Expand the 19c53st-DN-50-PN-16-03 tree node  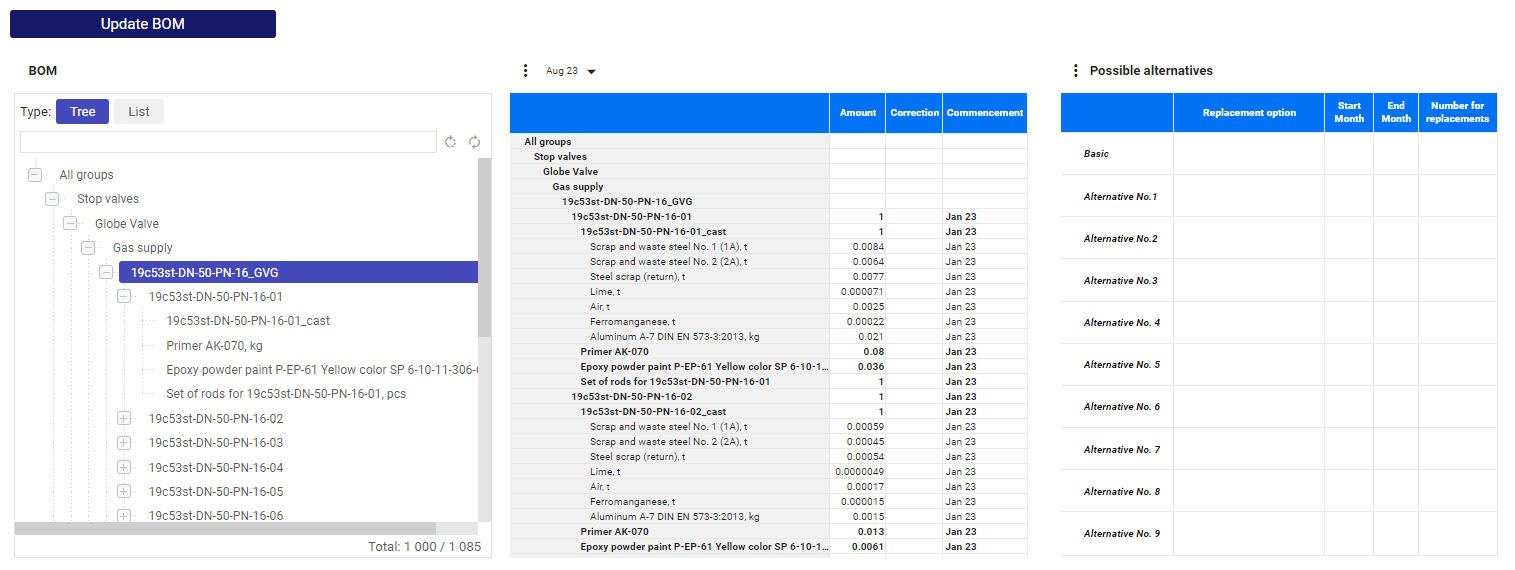[124, 443]
